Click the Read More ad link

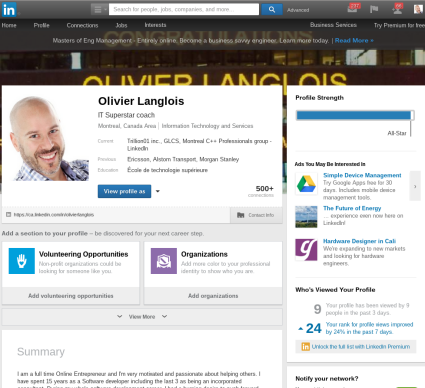(354, 40)
